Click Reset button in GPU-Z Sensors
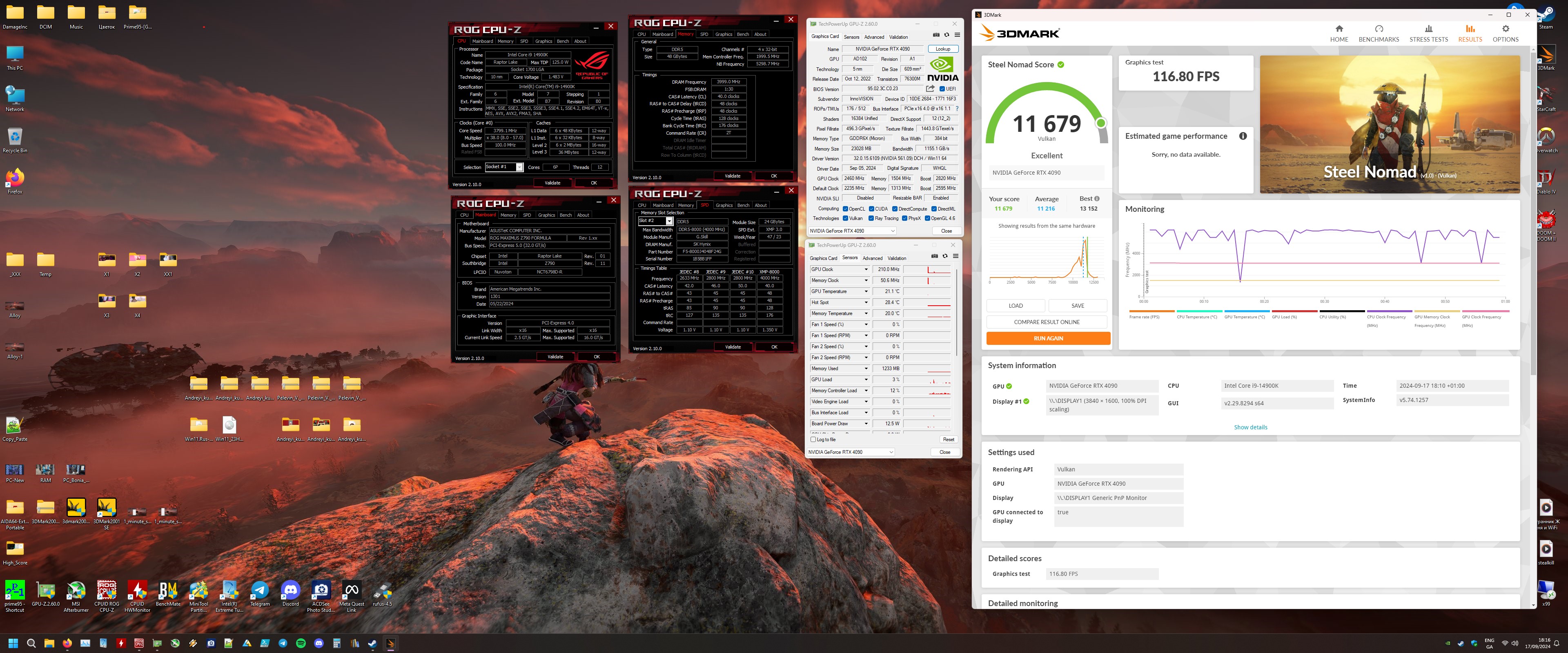This screenshot has width=1568, height=653. point(948,440)
